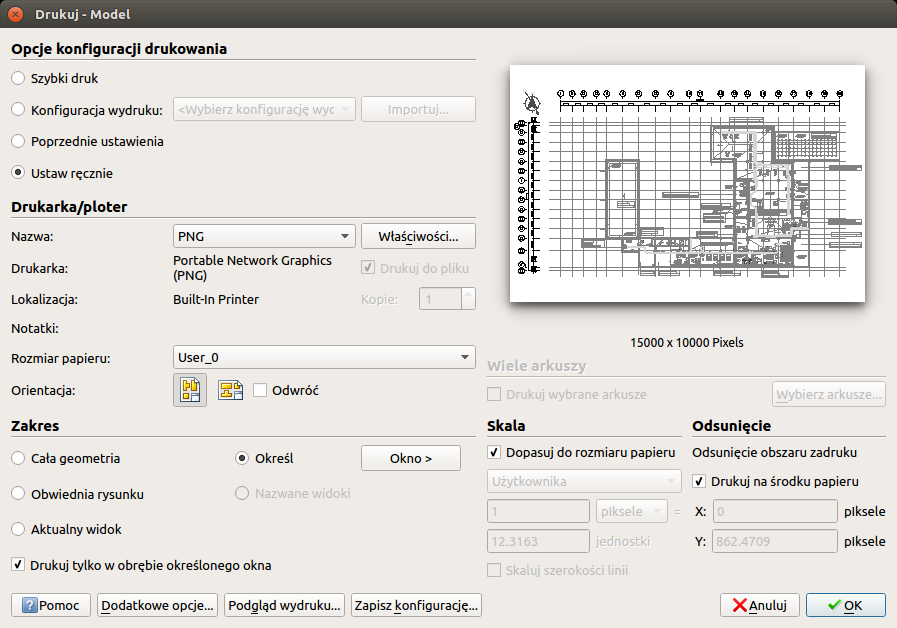Open printer Właściwości settings
This screenshot has width=897, height=628.
coord(418,236)
